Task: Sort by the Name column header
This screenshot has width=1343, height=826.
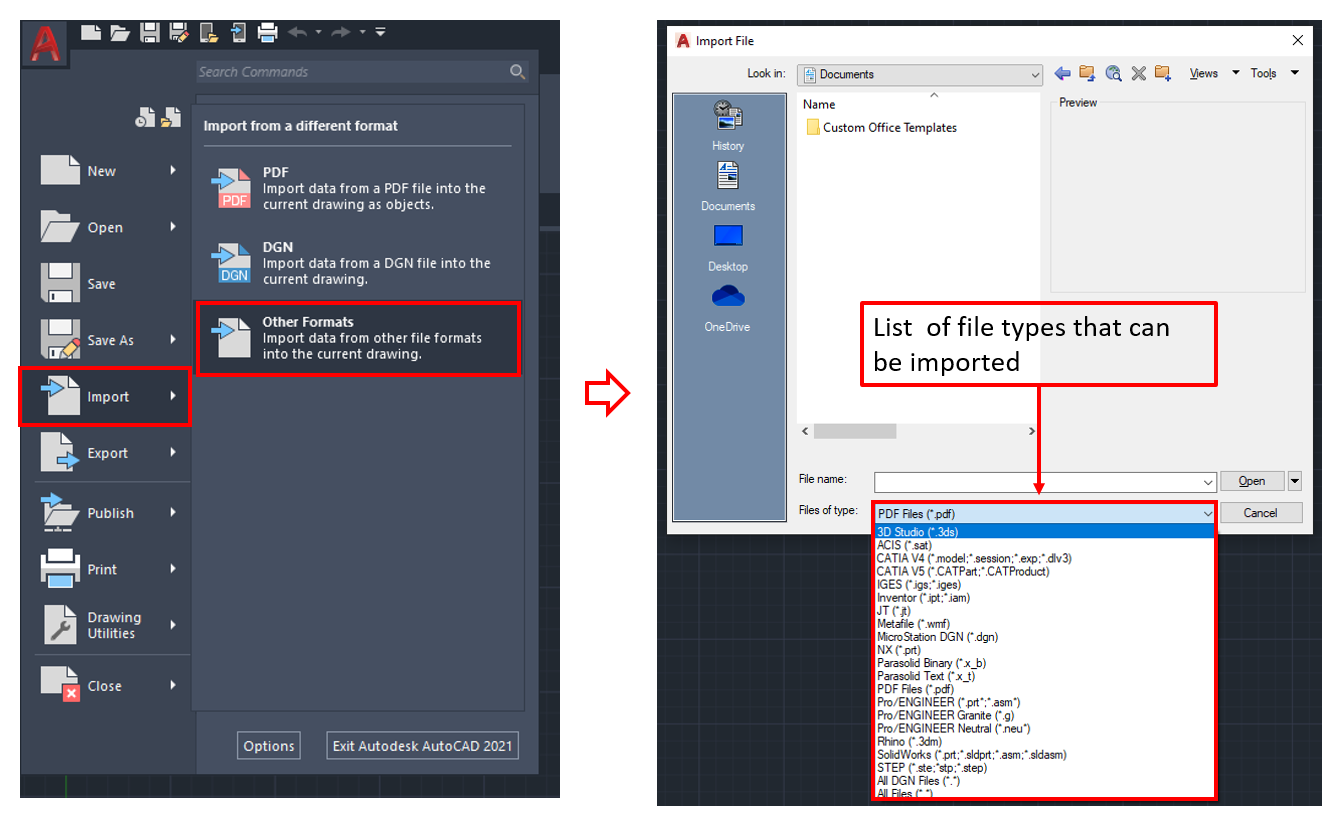Action: tap(819, 104)
